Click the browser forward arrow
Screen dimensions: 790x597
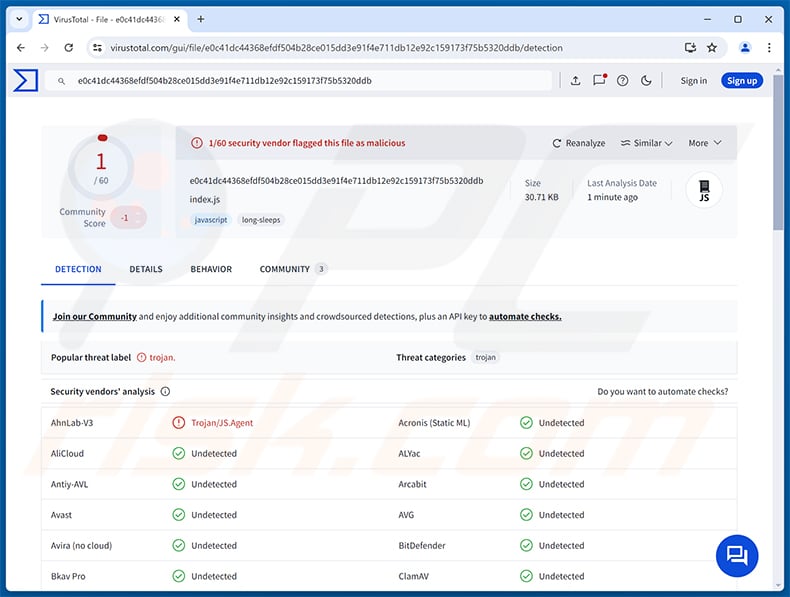(44, 48)
